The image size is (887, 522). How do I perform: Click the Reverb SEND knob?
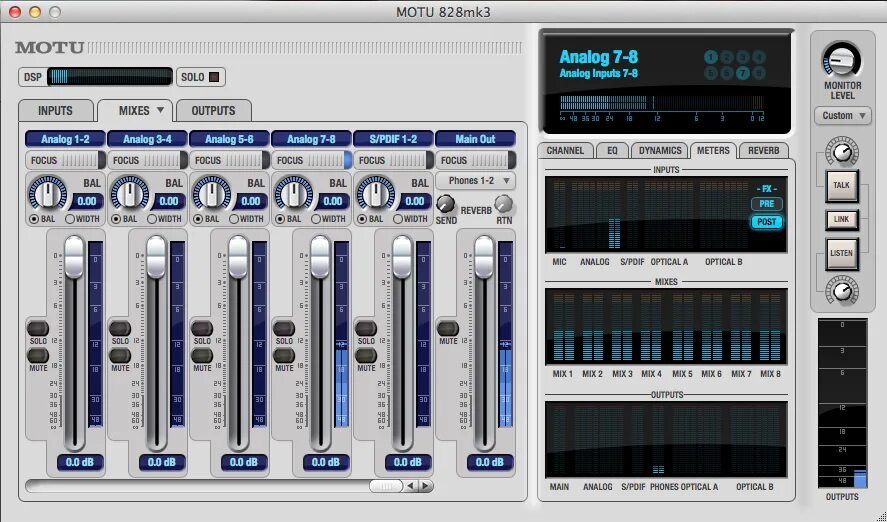click(446, 204)
